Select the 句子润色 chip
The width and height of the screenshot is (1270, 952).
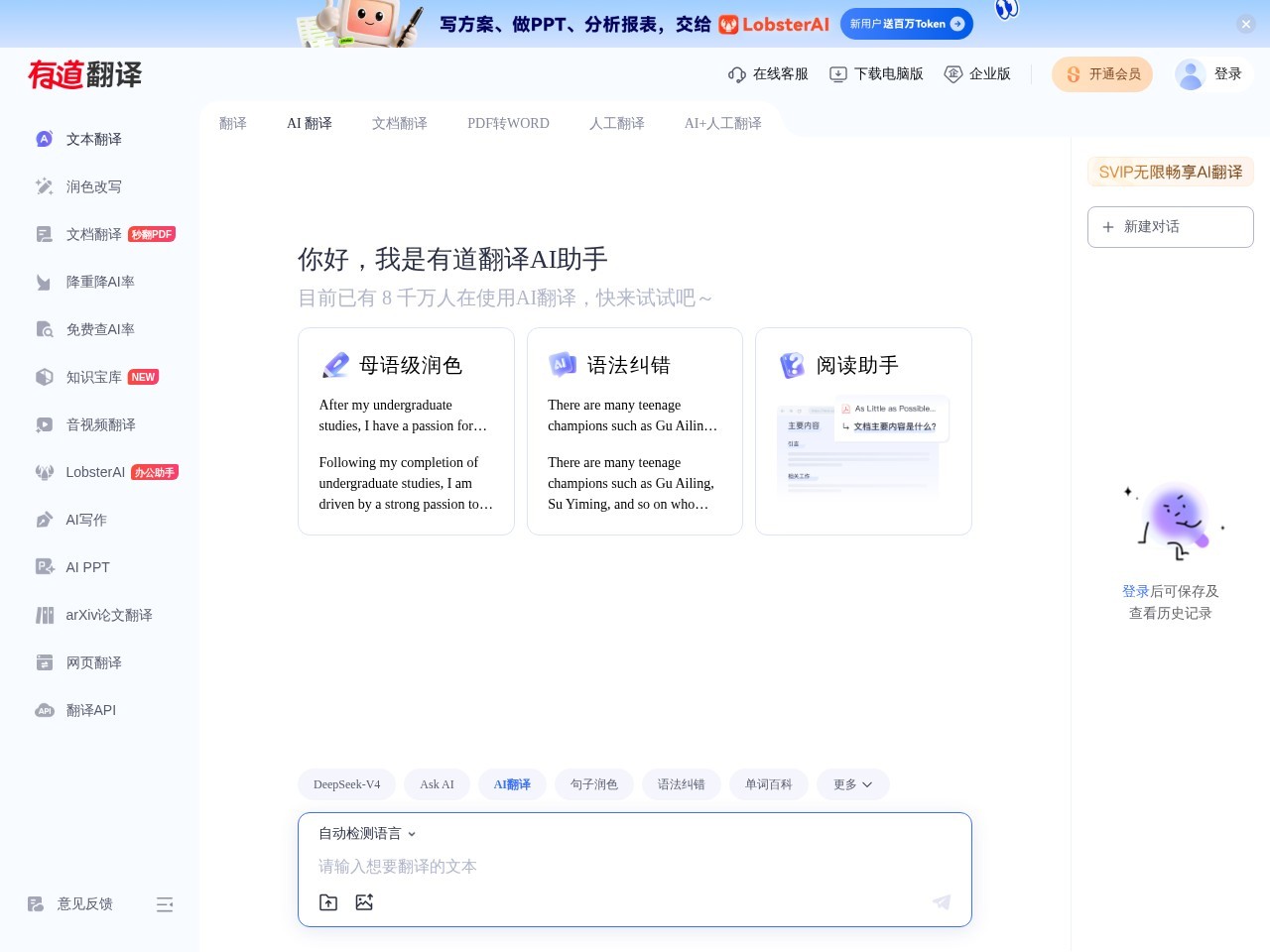(594, 784)
